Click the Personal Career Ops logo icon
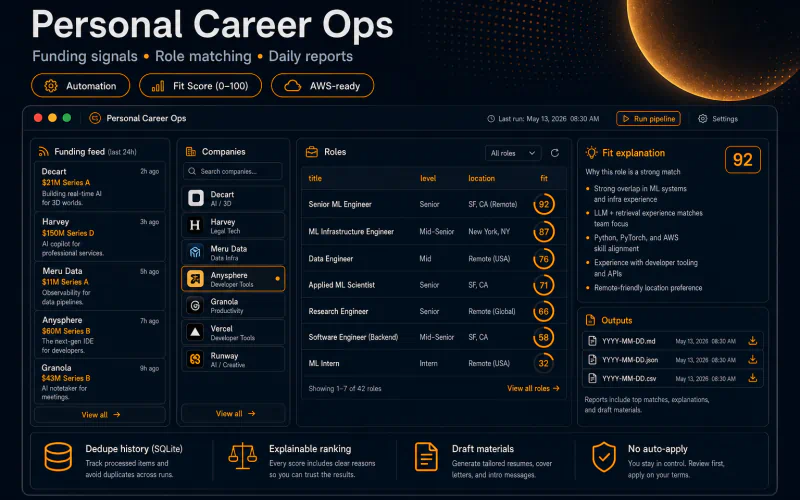This screenshot has height=500, width=800. pos(95,118)
